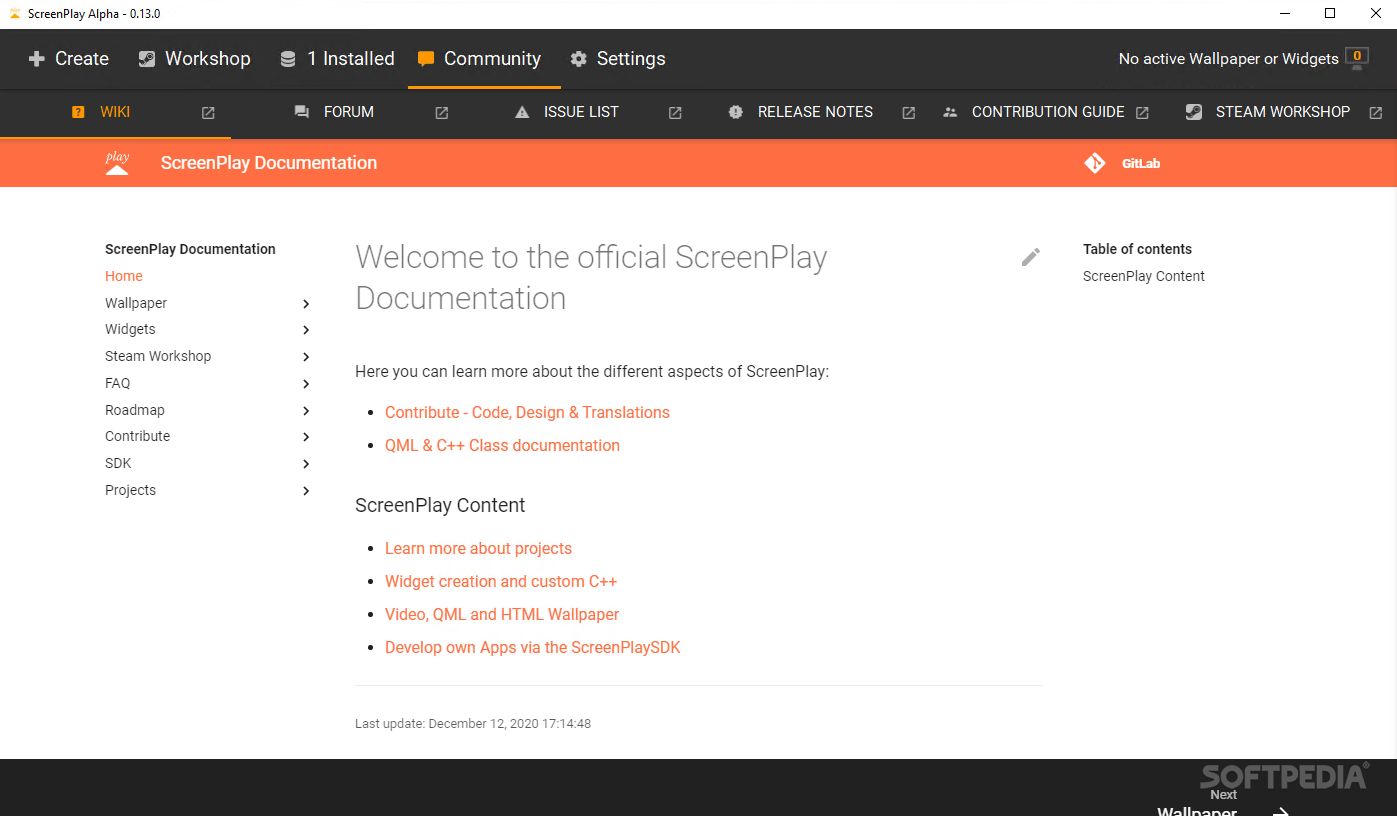Viewport: 1397px width, 816px height.
Task: Select FAQ in the documentation sidebar
Action: click(118, 383)
